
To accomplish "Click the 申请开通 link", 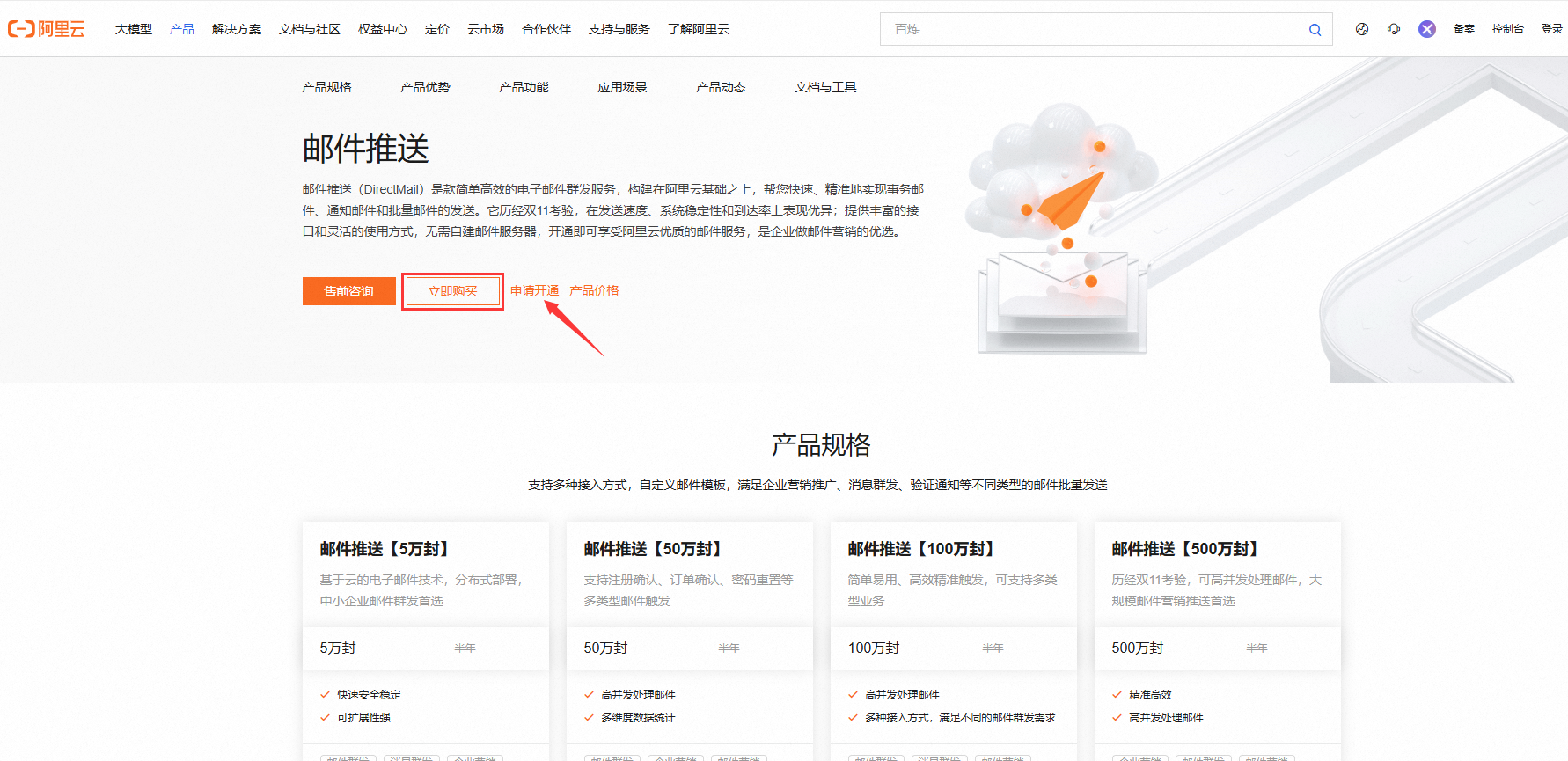I will click(x=534, y=290).
